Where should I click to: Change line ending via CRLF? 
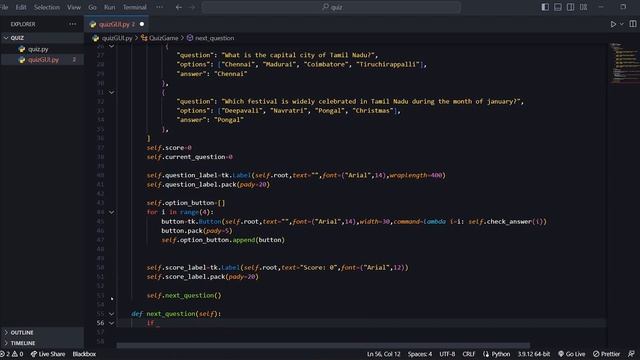pyautogui.click(x=469, y=354)
